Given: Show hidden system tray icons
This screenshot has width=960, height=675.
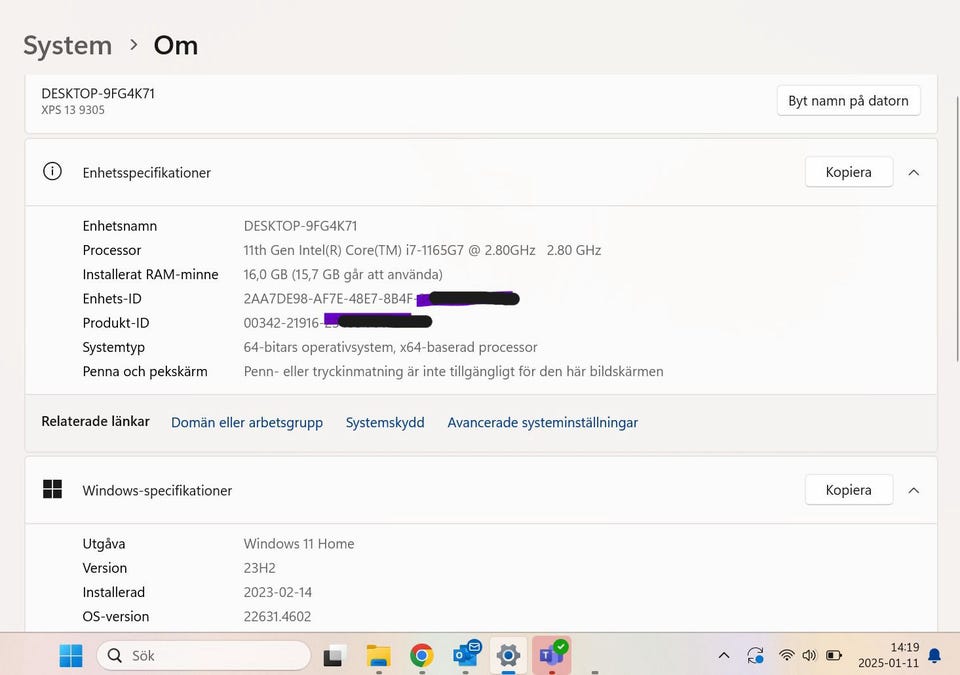Looking at the screenshot, I should click(x=724, y=655).
